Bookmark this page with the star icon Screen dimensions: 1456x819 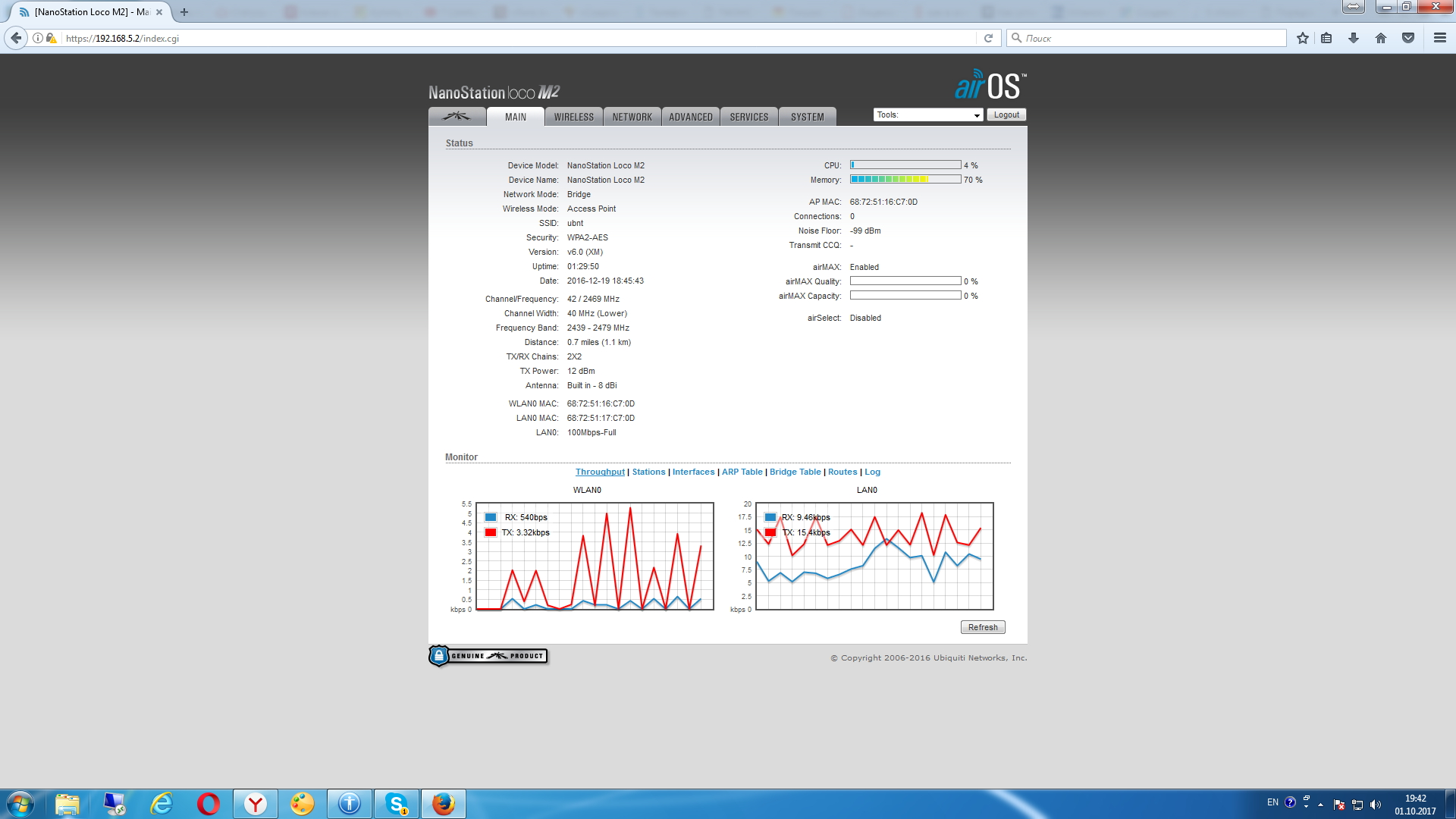[x=1303, y=38]
